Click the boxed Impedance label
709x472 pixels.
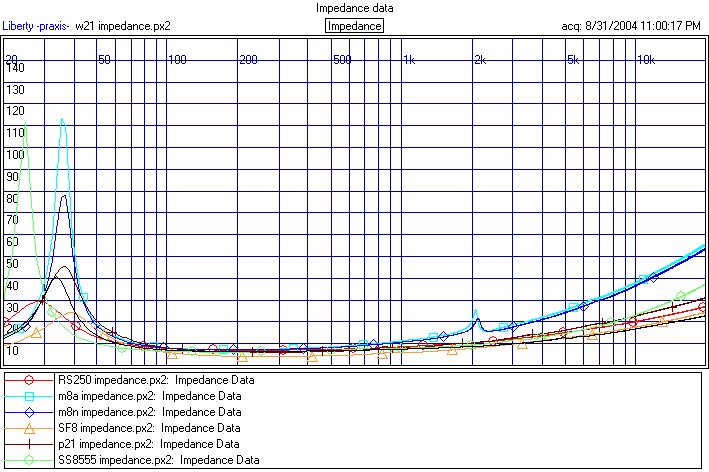(354, 25)
